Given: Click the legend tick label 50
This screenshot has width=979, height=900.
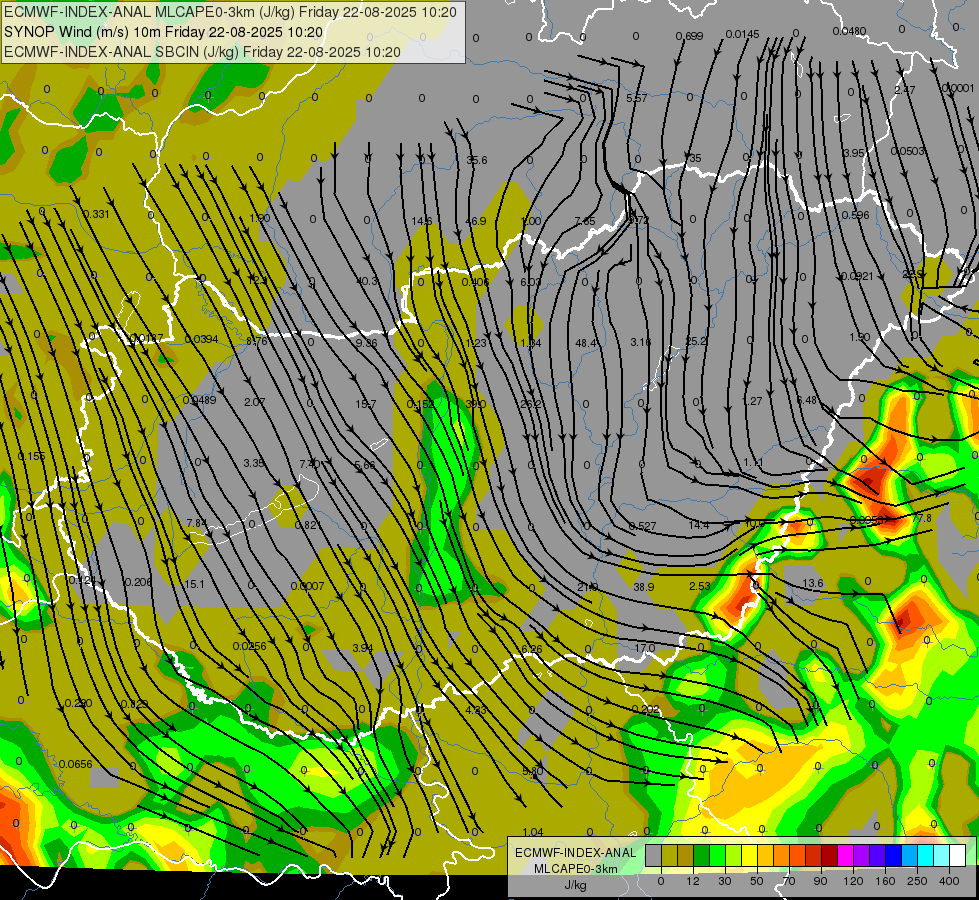Looking at the screenshot, I should pyautogui.click(x=756, y=881).
